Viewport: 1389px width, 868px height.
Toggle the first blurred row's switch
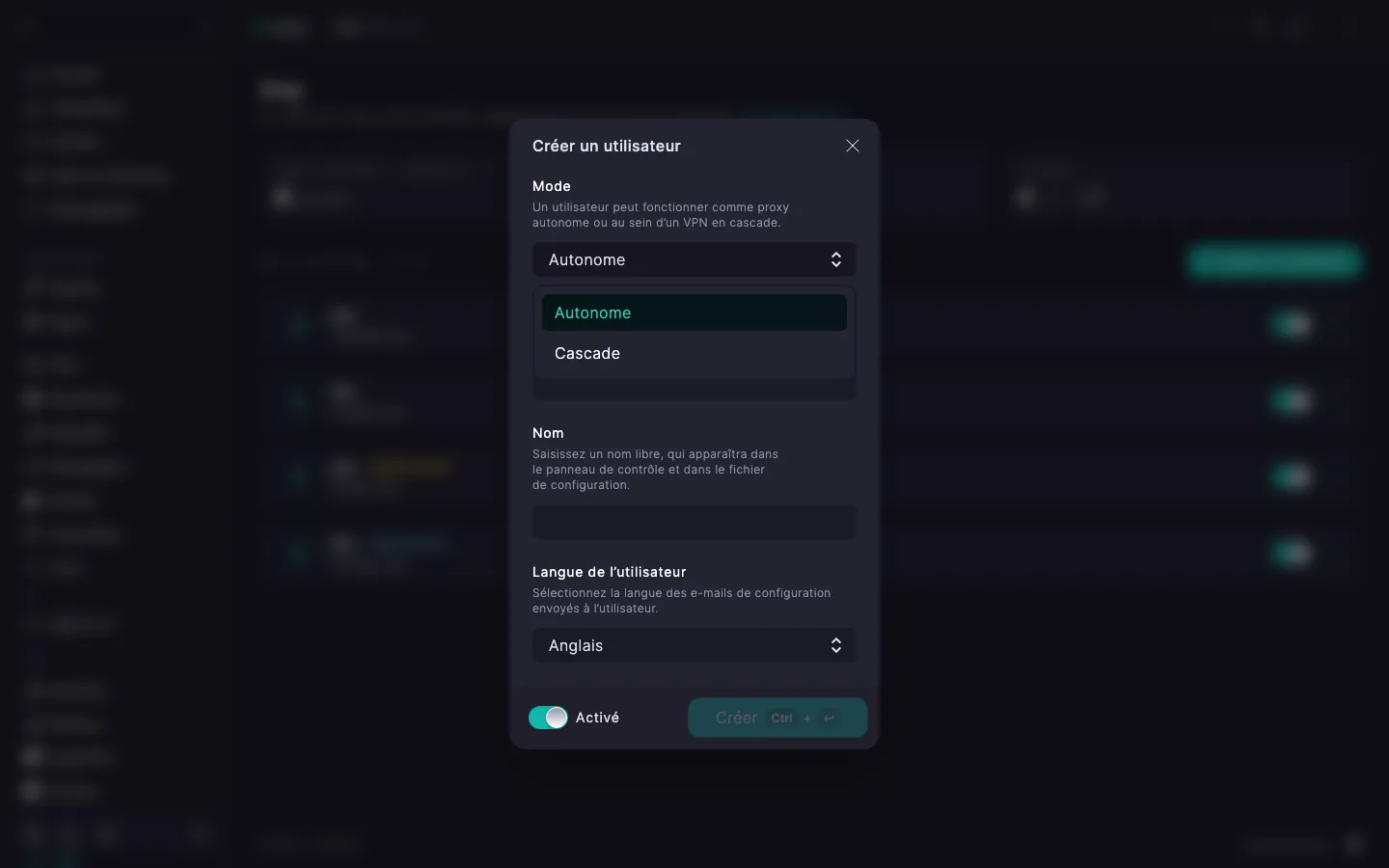1292,324
